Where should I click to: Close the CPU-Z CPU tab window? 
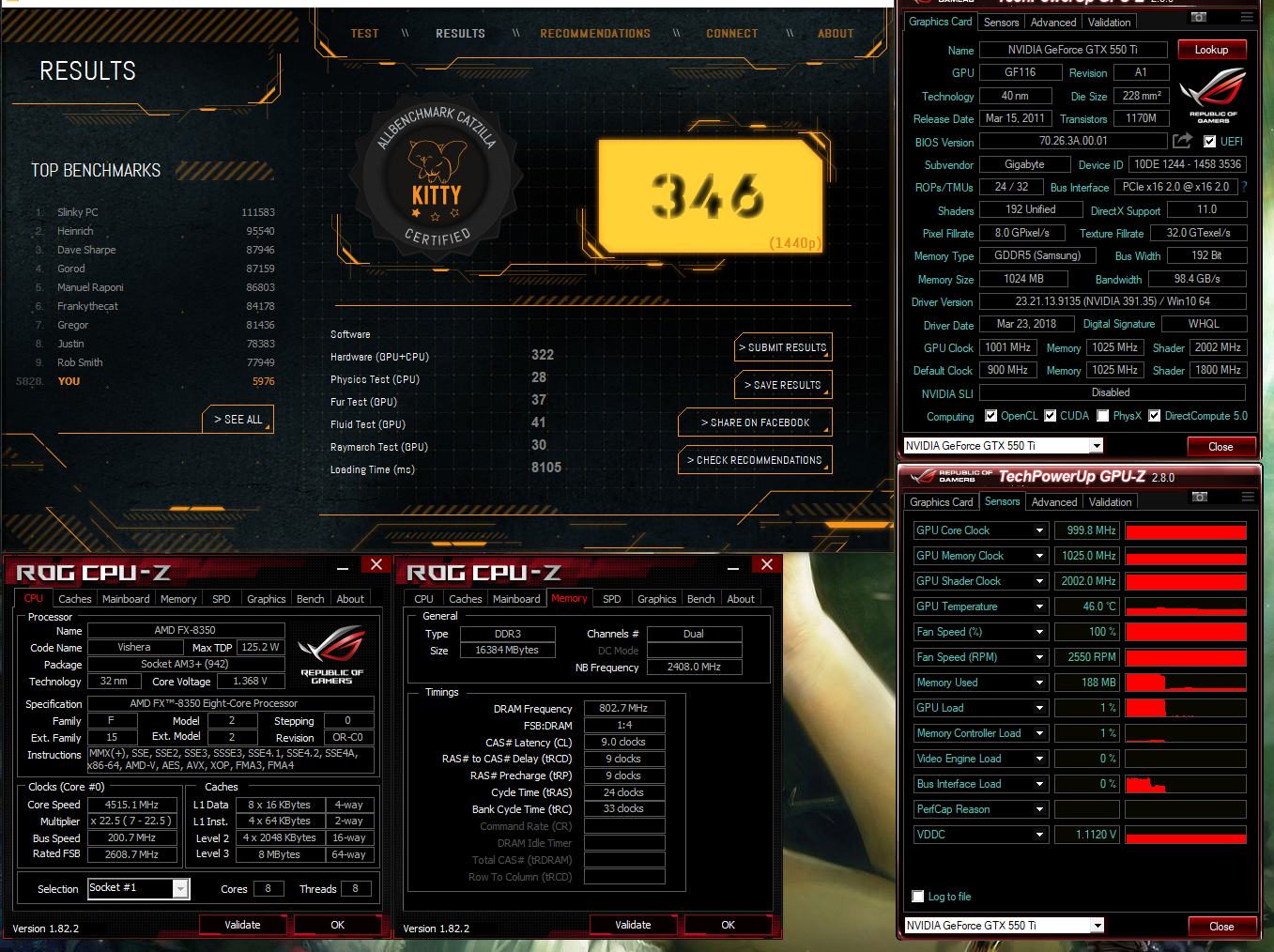(376, 564)
